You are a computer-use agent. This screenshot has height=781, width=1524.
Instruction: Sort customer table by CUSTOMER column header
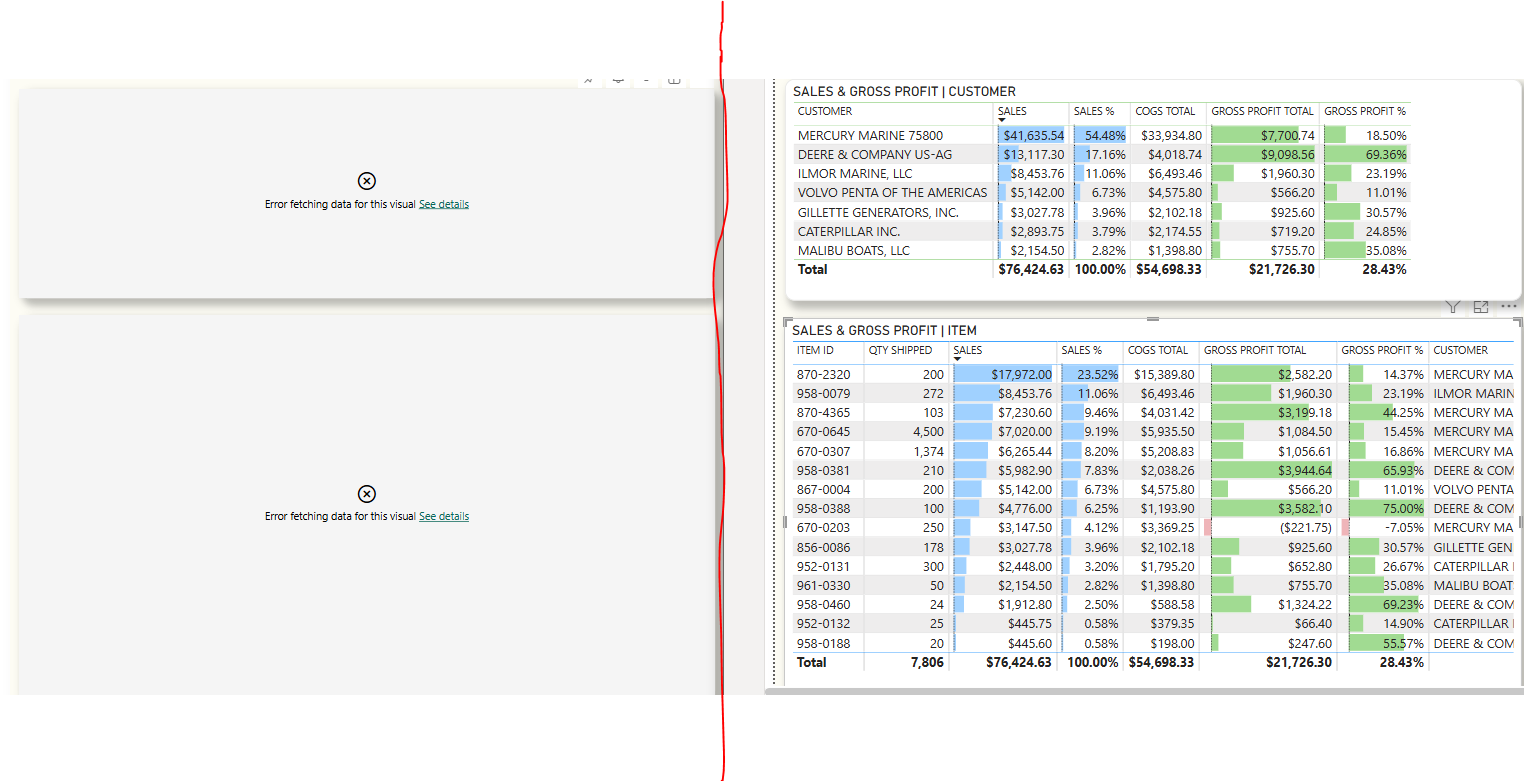[x=825, y=111]
